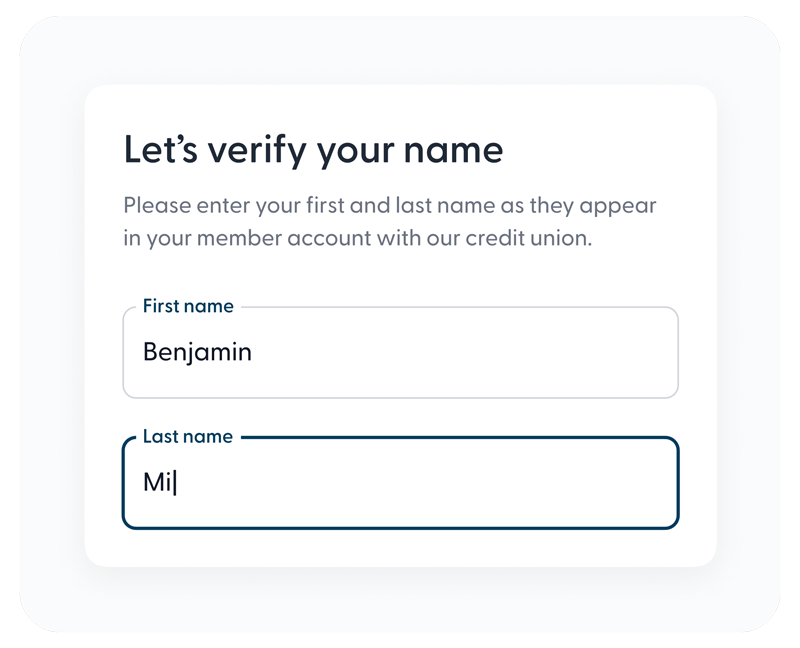Screen dimensions: 800x648
Task: Click the "First name" field label
Action: point(188,306)
